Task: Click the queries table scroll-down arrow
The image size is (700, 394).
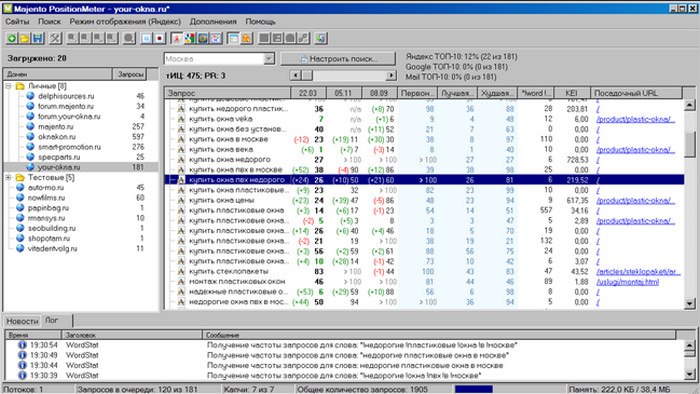Action: pos(689,303)
